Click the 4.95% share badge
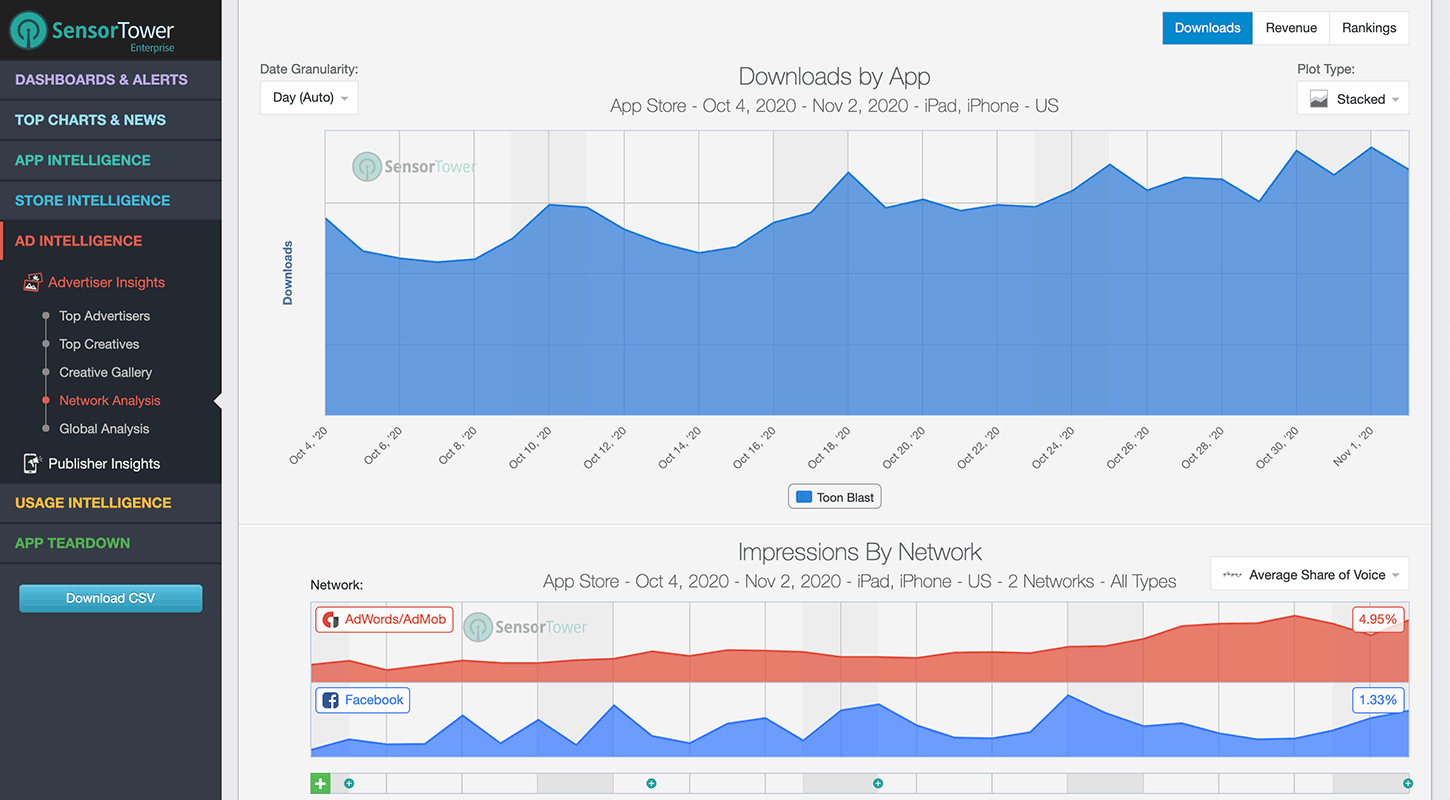Viewport: 1450px width, 800px height. tap(1378, 619)
